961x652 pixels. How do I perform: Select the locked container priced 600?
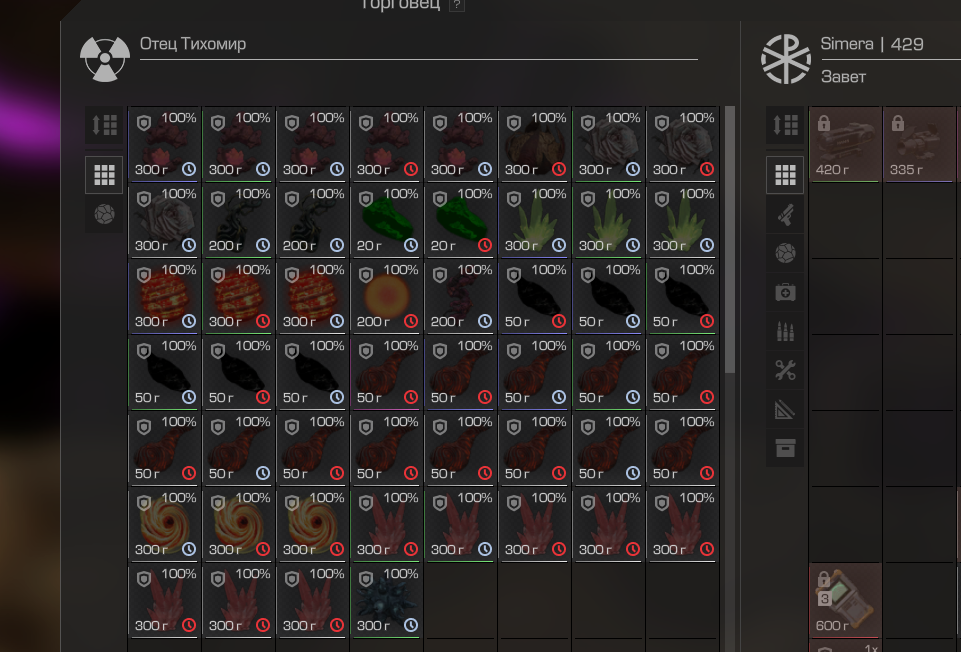click(845, 600)
